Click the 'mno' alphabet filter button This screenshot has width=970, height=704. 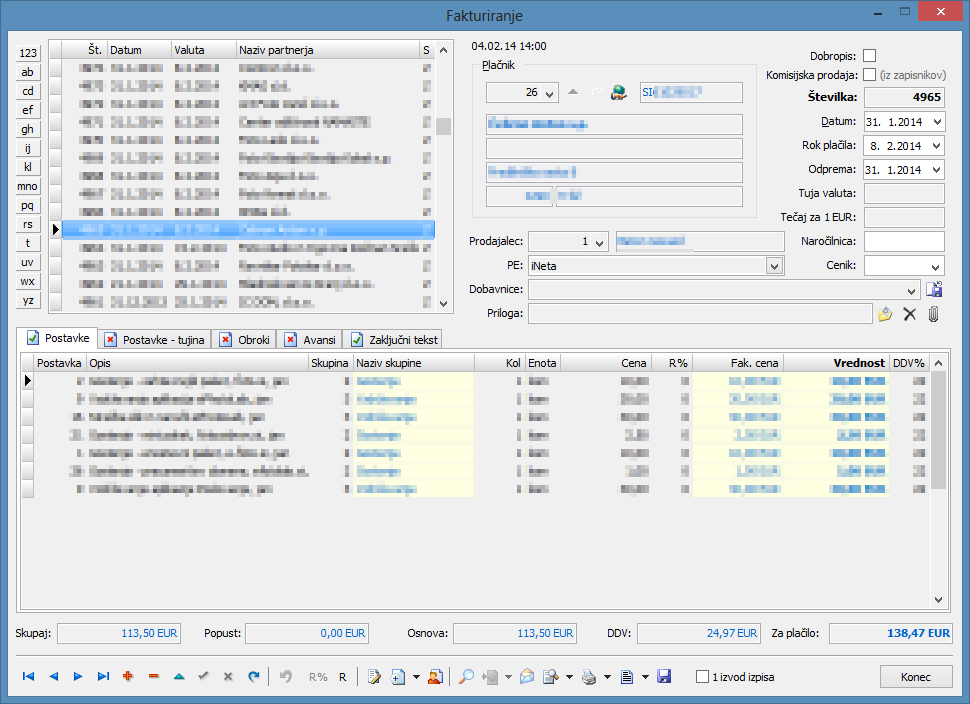point(27,186)
